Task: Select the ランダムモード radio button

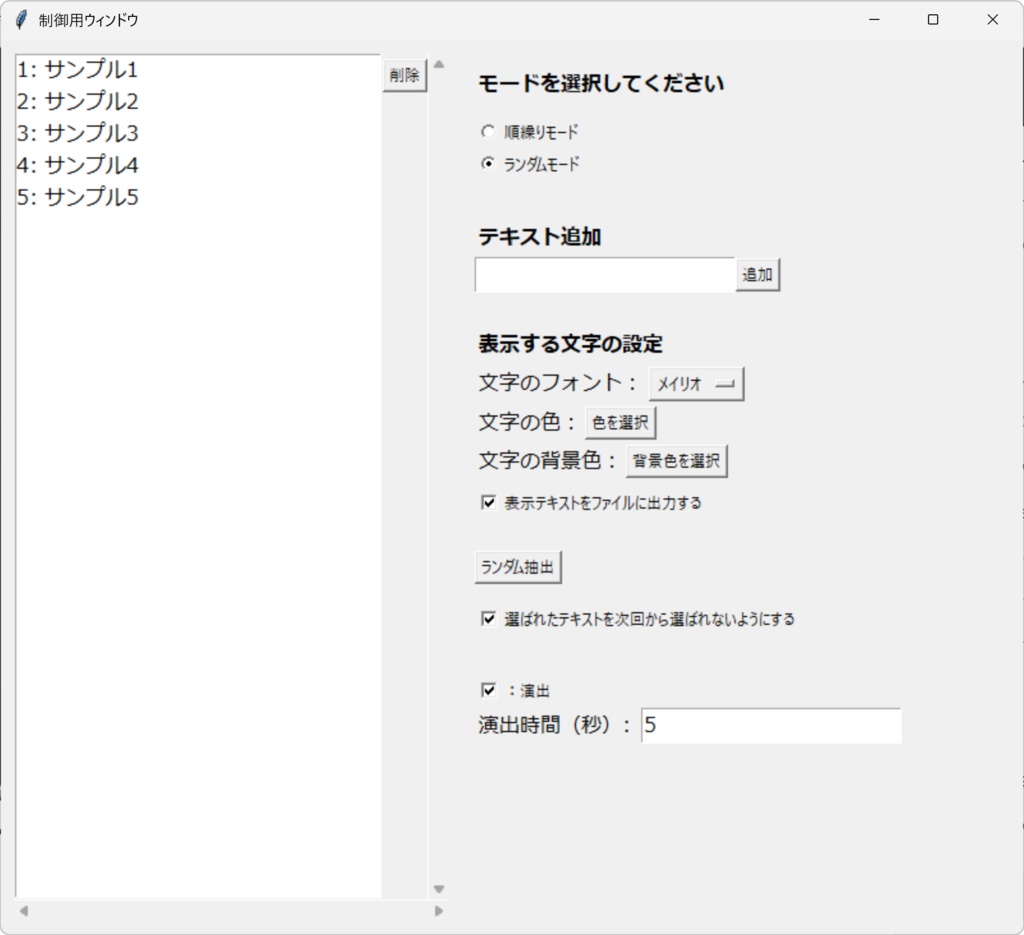Action: coord(488,162)
